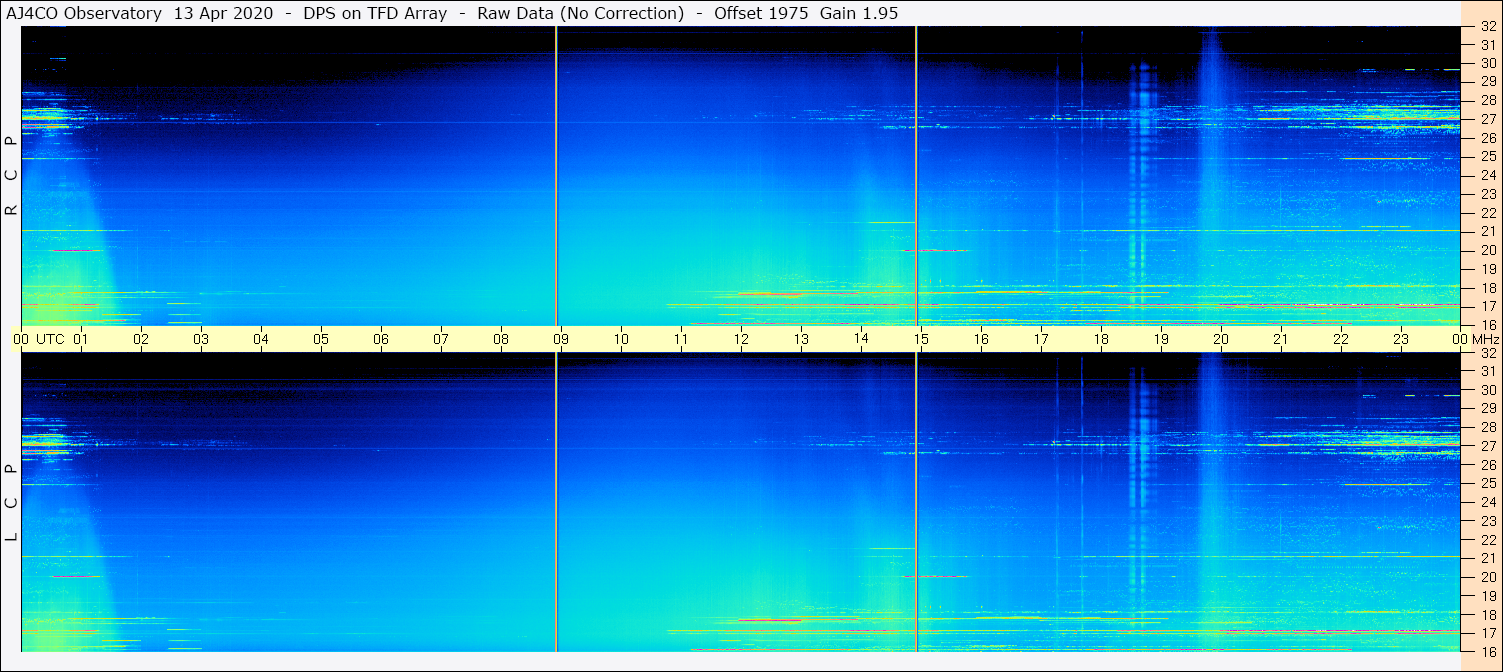Click the yellow marker line near 09 UTC in LCP panel
Viewport: 1503px width, 672px height.
(x=556, y=502)
